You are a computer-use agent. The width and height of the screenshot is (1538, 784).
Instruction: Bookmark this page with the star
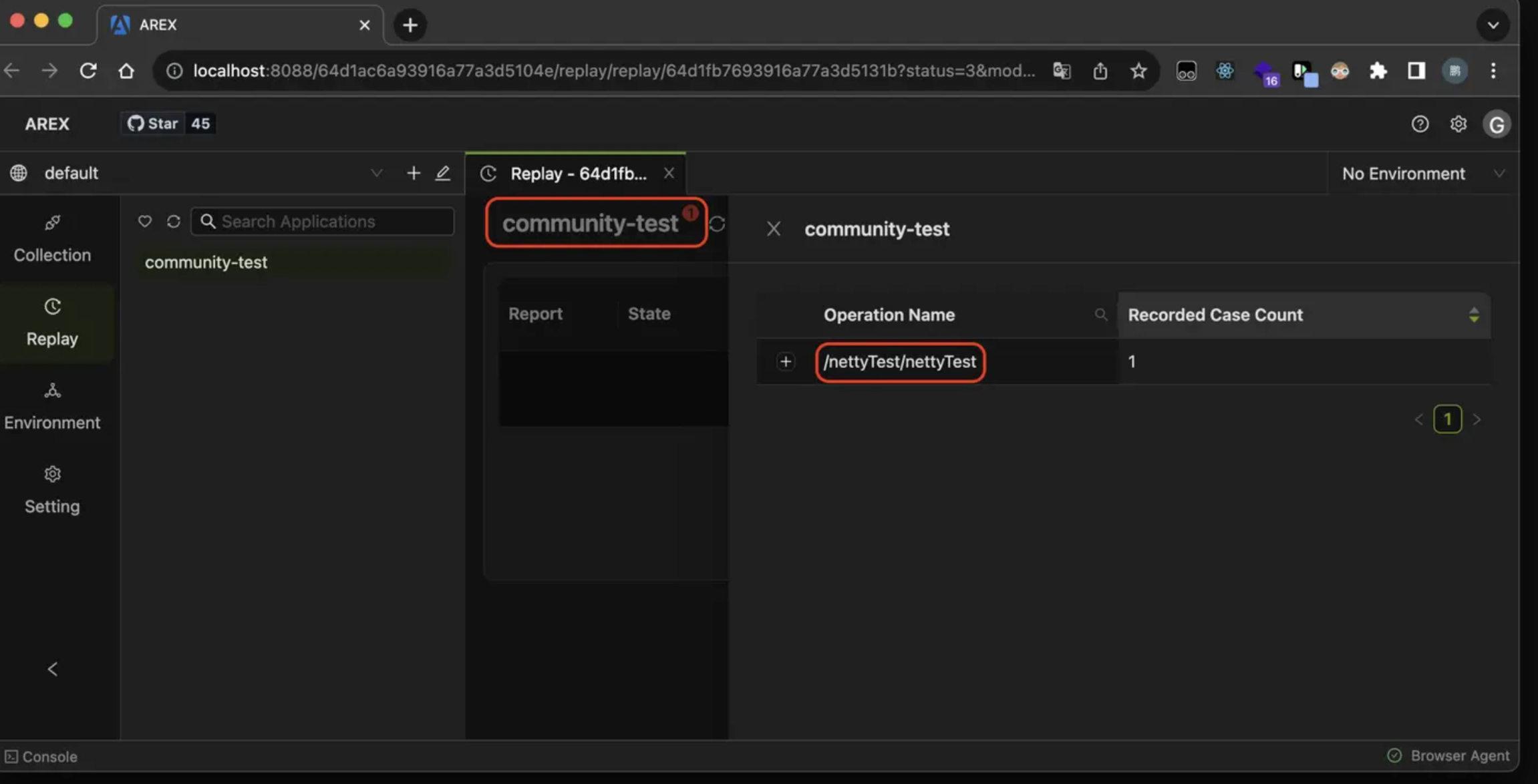coord(1138,71)
